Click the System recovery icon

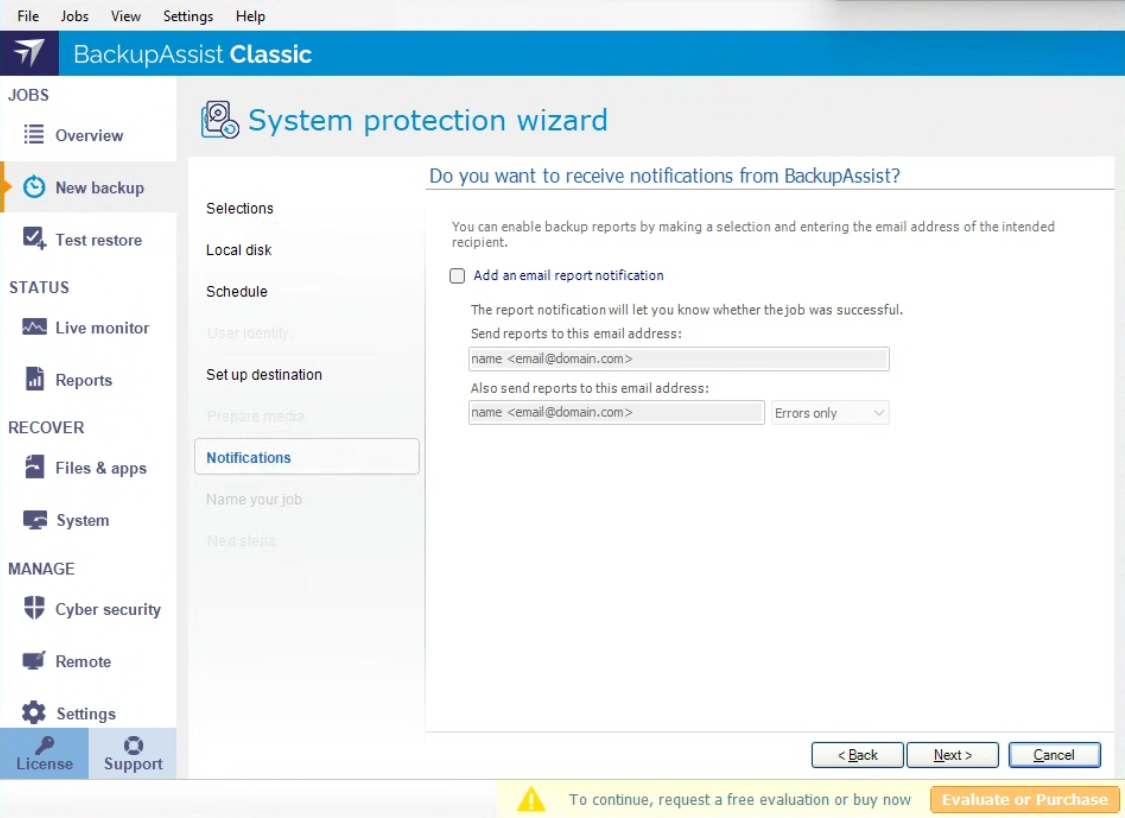[34, 520]
